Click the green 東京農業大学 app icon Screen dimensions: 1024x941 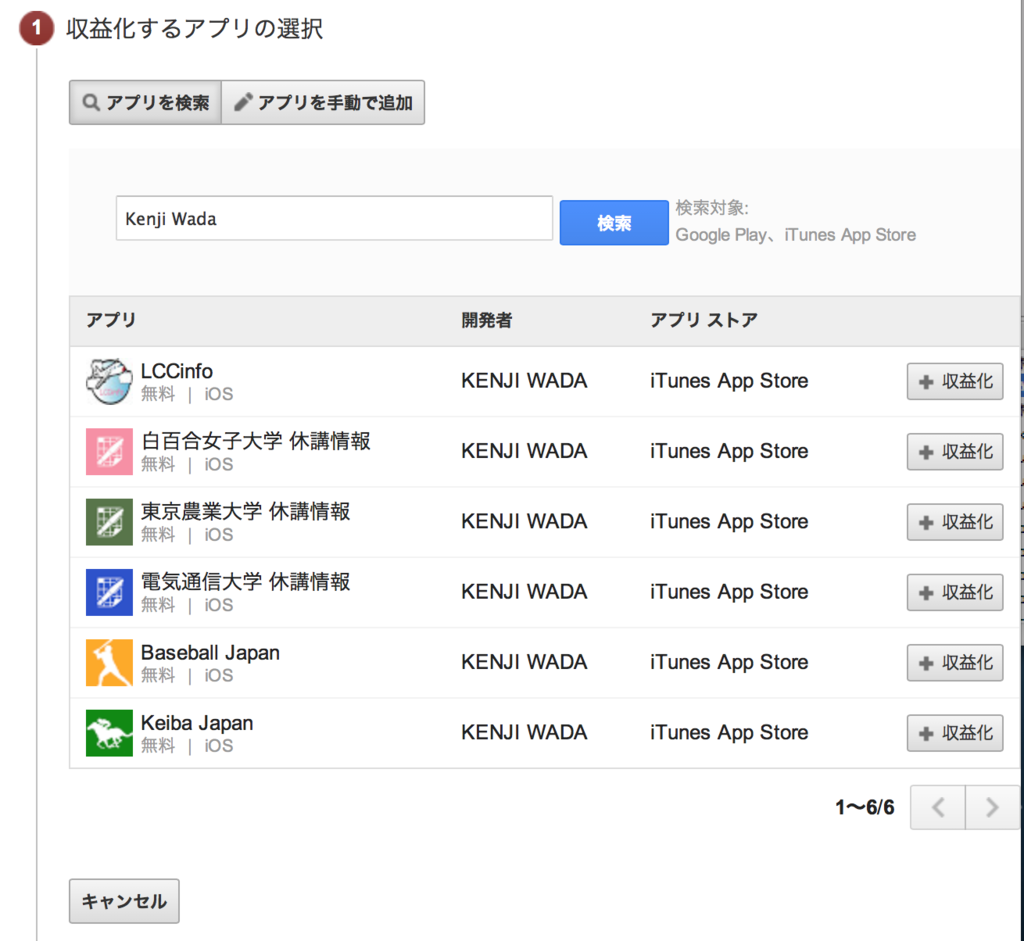(109, 522)
